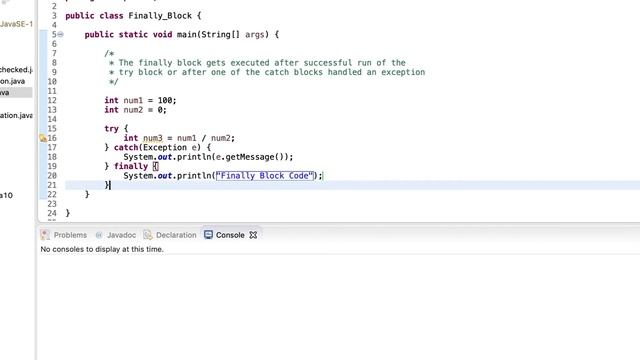Click the Console tab monitor icon

pos(208,235)
